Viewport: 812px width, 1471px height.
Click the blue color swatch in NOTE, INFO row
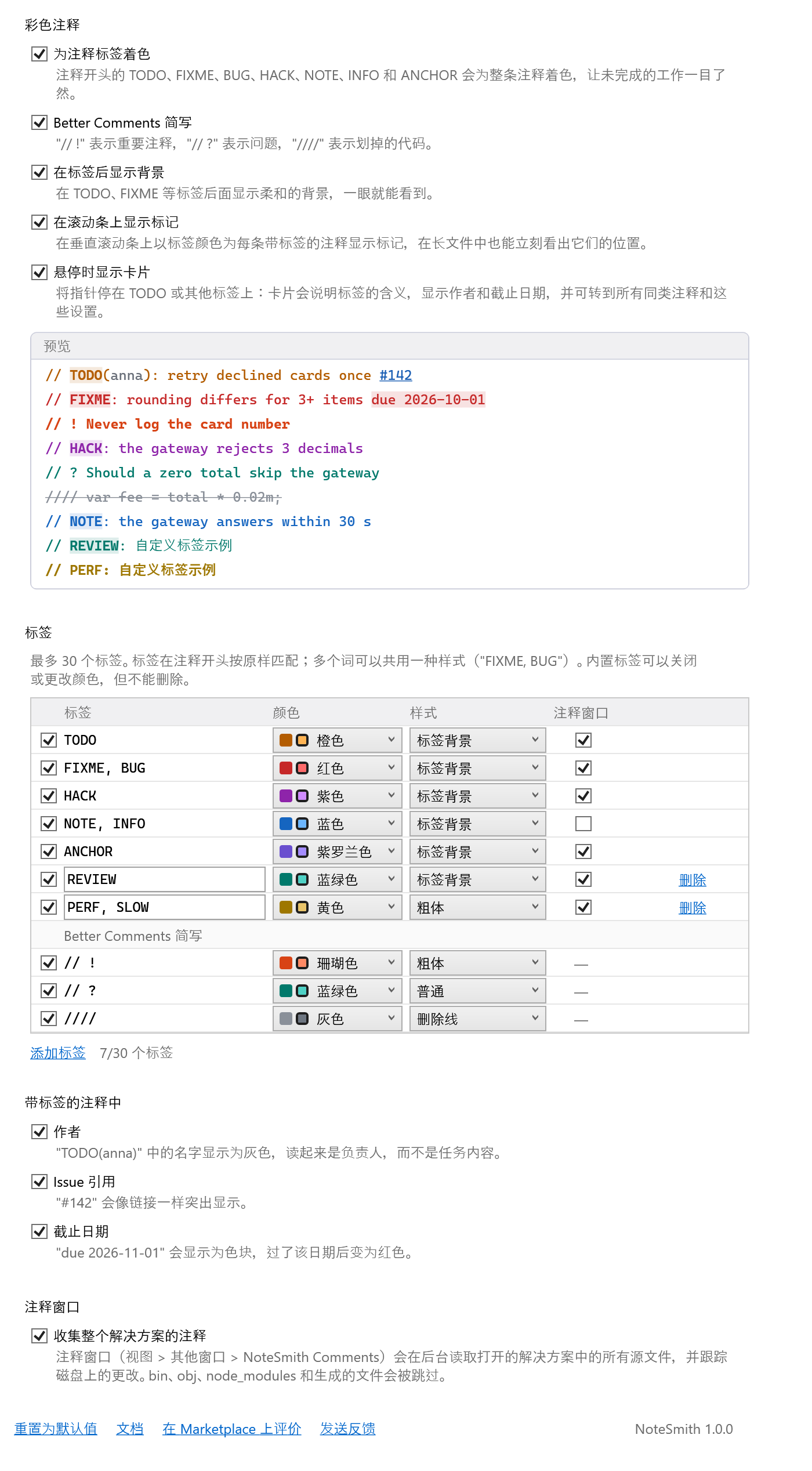pos(286,824)
